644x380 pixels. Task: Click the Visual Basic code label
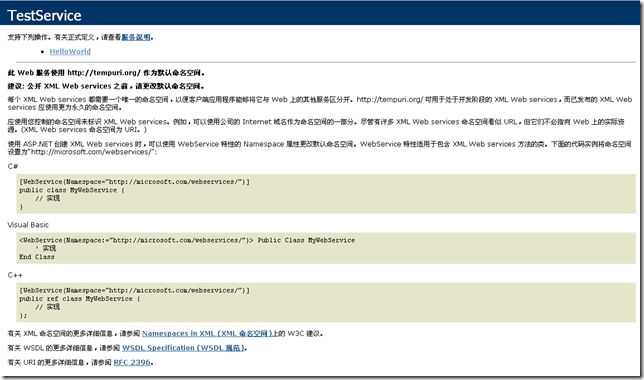(x=28, y=225)
